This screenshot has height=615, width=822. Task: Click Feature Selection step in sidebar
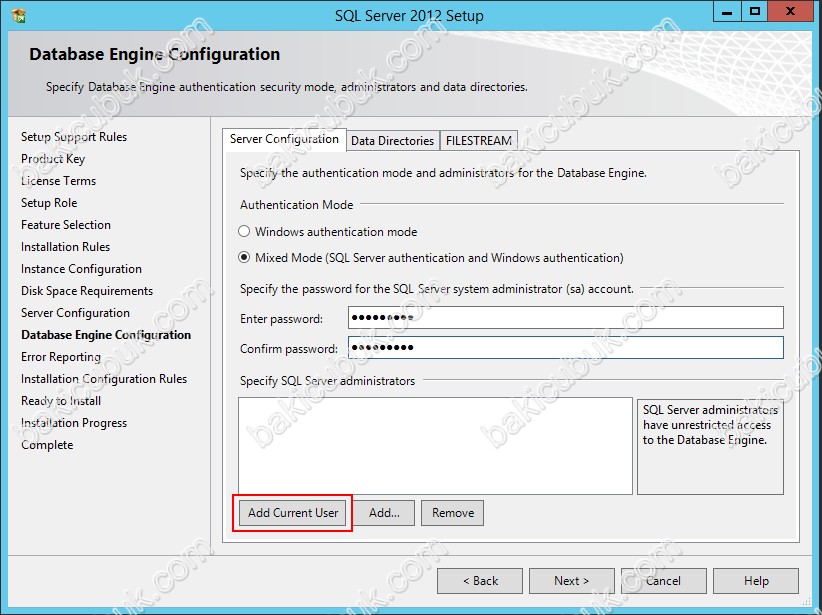(x=66, y=225)
